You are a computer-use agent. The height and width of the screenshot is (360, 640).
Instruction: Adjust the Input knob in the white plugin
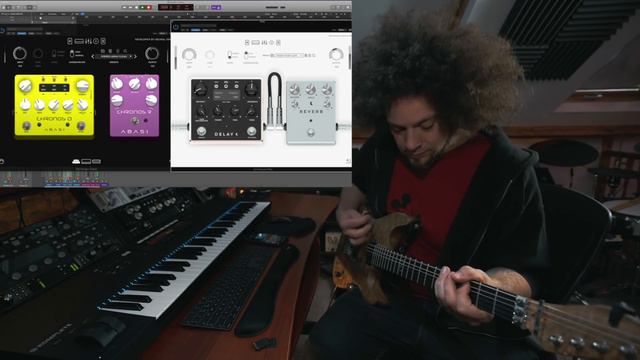(189, 54)
